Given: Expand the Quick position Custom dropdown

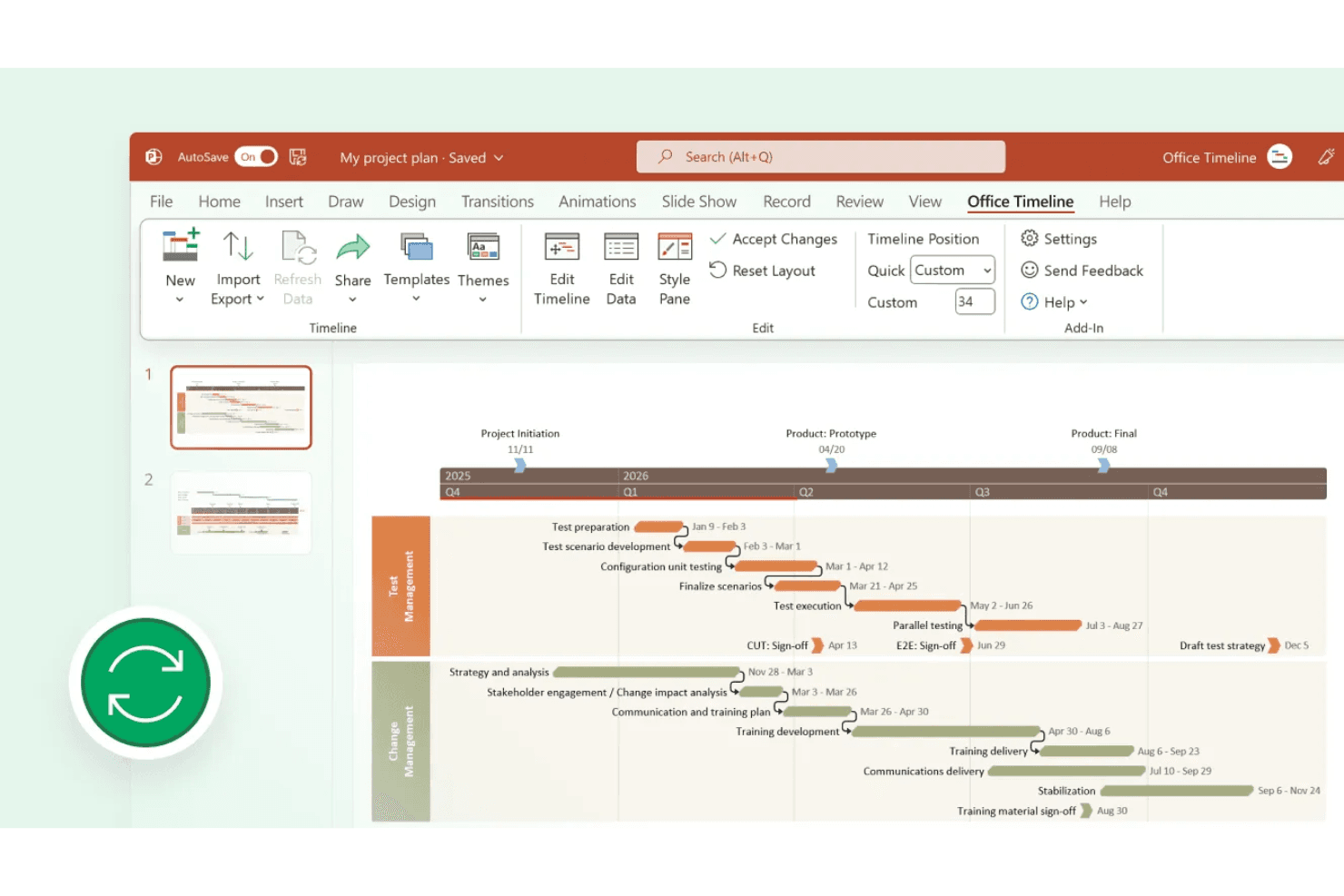Looking at the screenshot, I should pyautogui.click(x=953, y=270).
